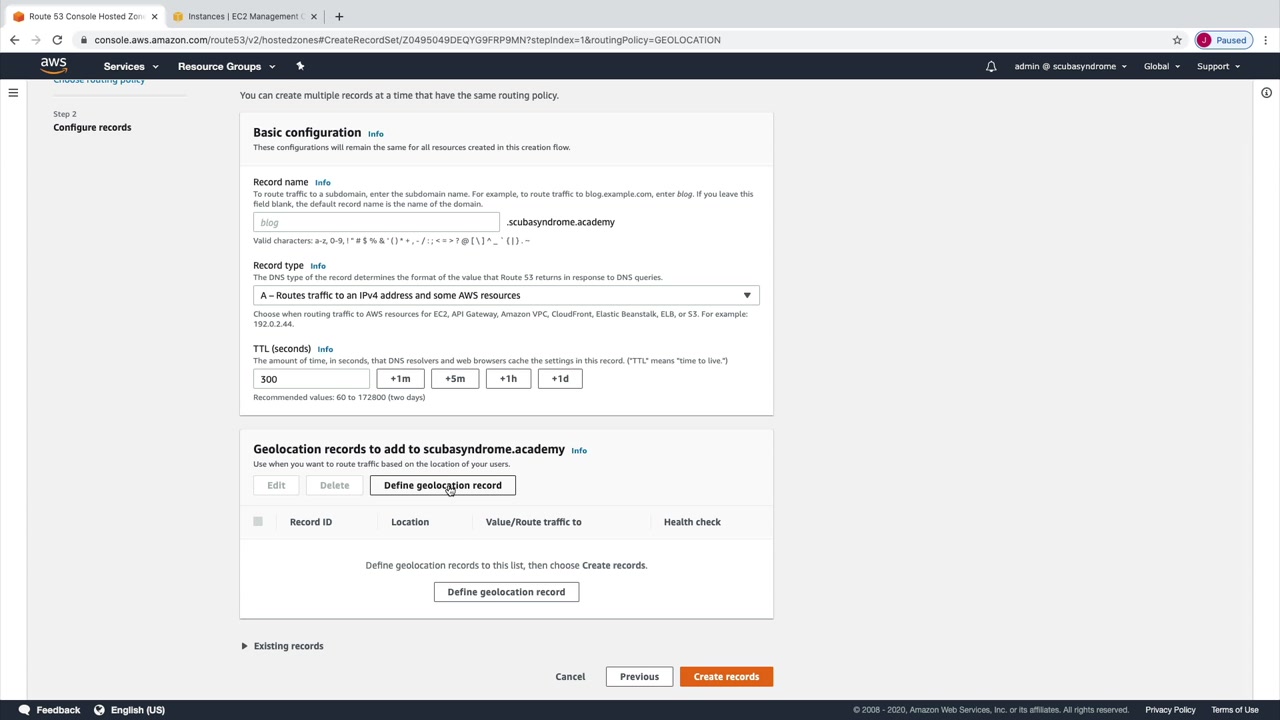Switch to the Route 53 Console tab
This screenshot has height=720, width=1280.
(x=85, y=16)
